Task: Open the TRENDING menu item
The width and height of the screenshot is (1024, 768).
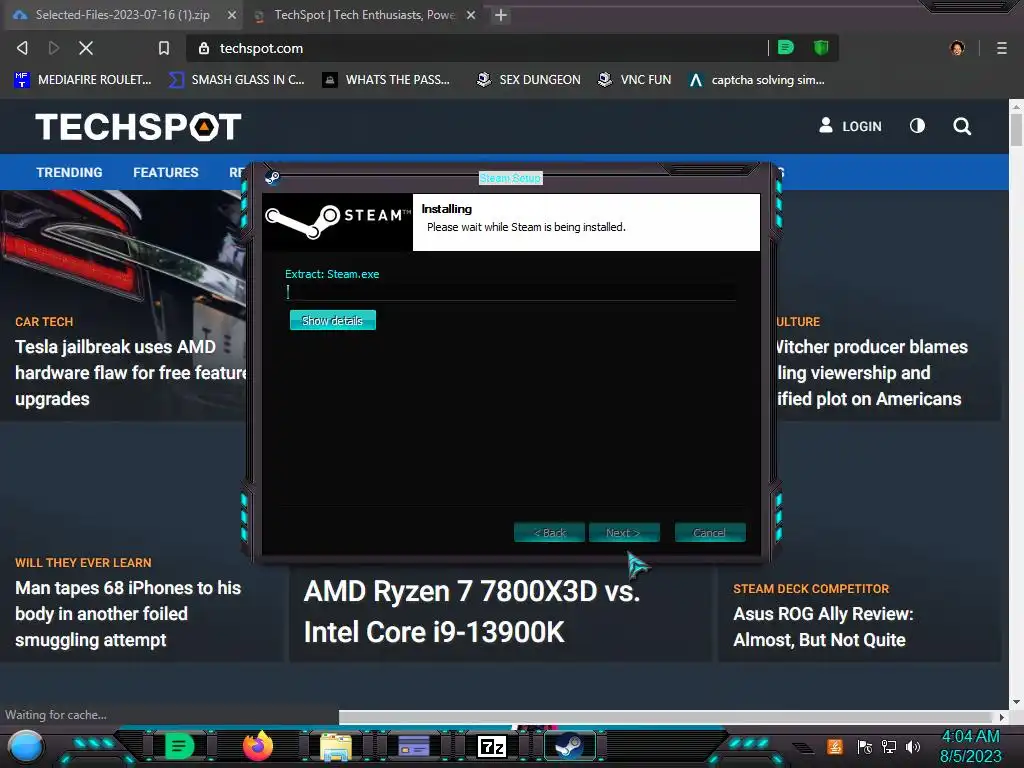Action: point(69,172)
